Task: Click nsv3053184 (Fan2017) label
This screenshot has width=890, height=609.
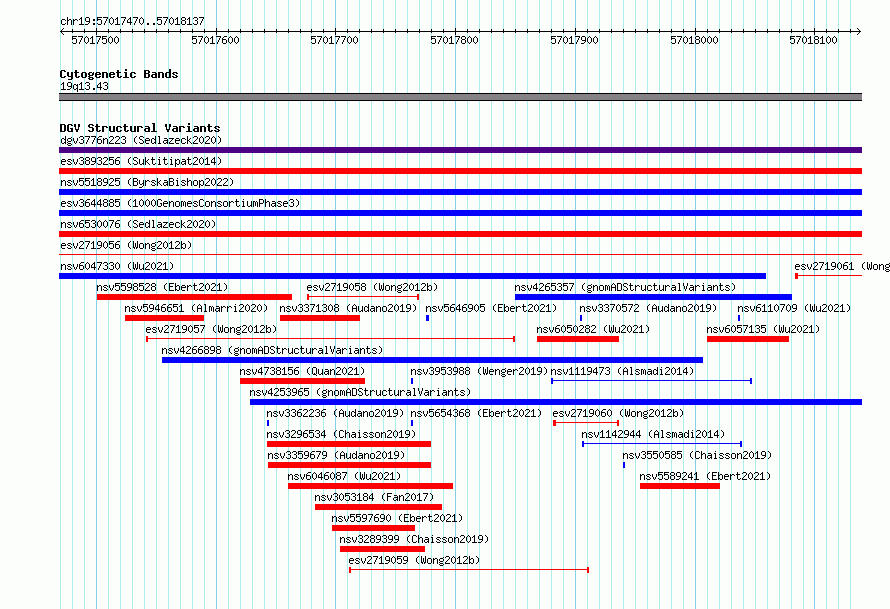Action: 374,497
